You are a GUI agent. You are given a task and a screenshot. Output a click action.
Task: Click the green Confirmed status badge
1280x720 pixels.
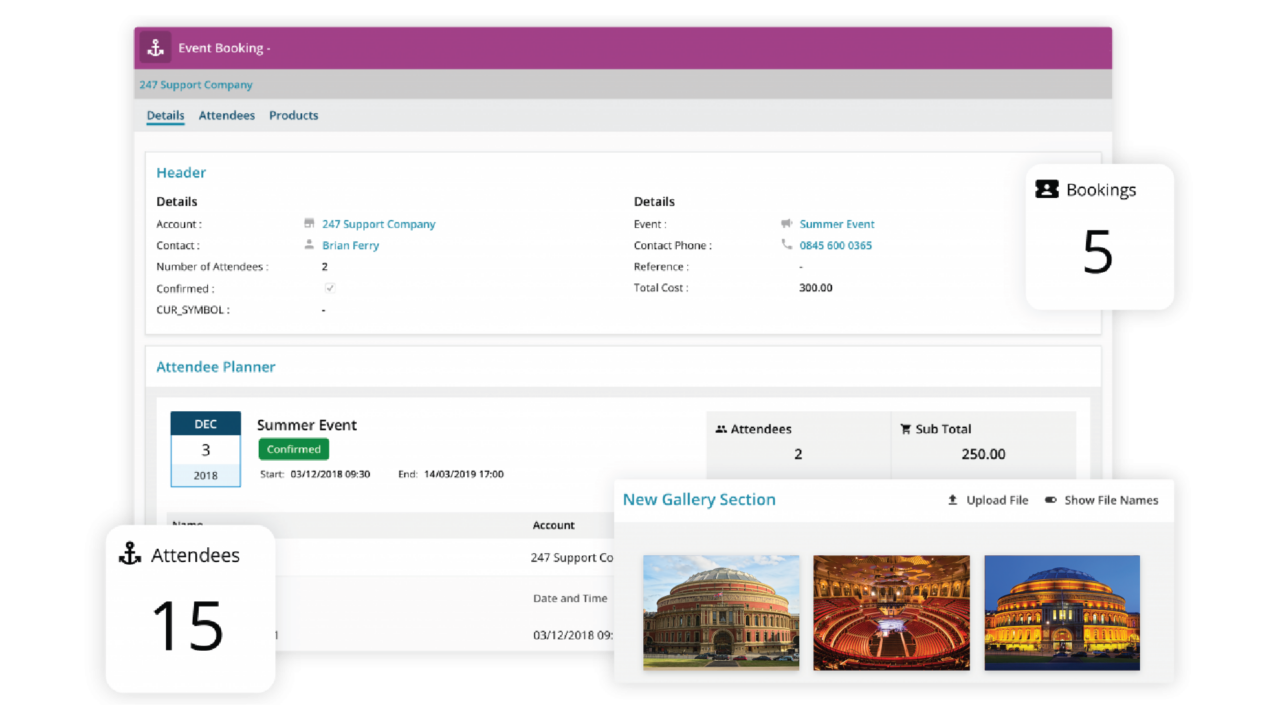[x=293, y=449]
